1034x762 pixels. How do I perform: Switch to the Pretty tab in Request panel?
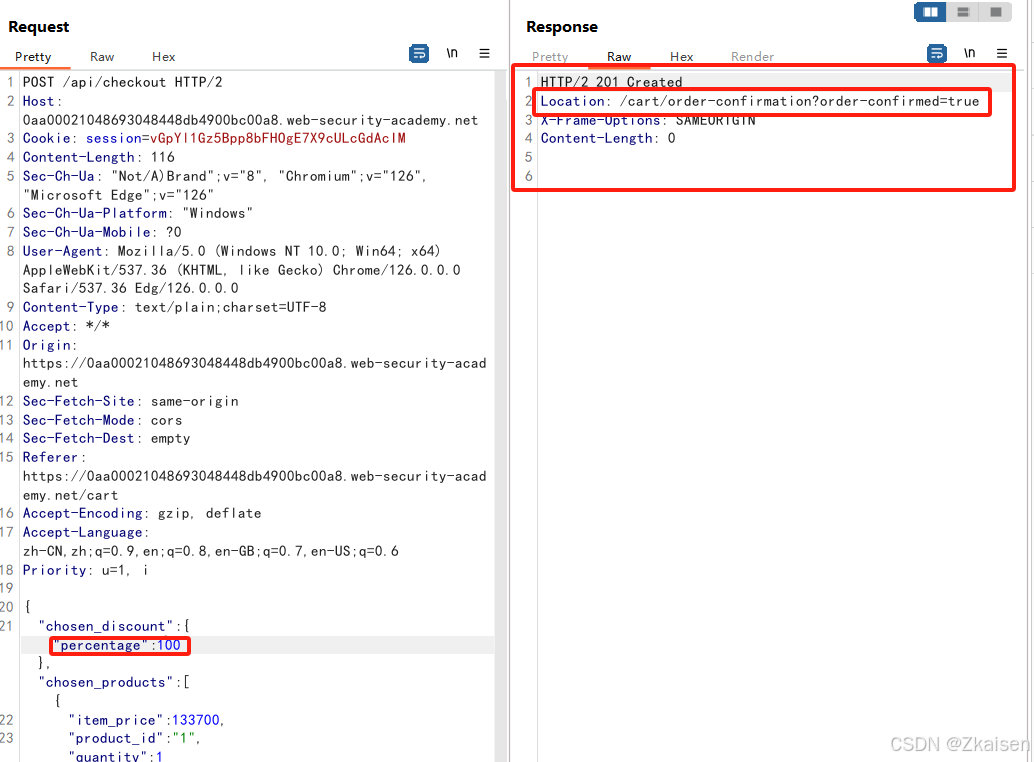tap(35, 57)
